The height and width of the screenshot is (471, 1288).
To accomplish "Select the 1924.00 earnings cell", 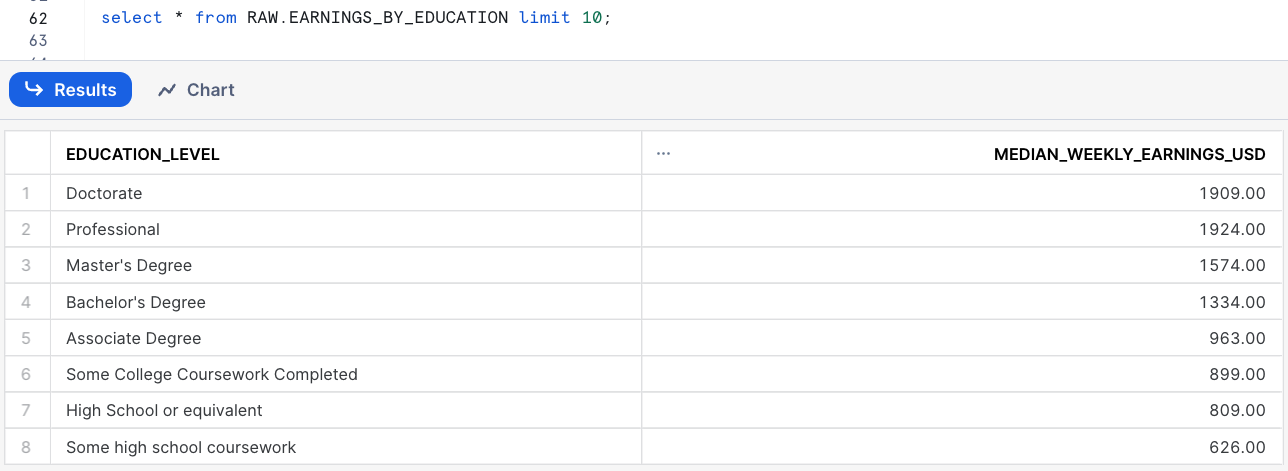I will click(1232, 229).
